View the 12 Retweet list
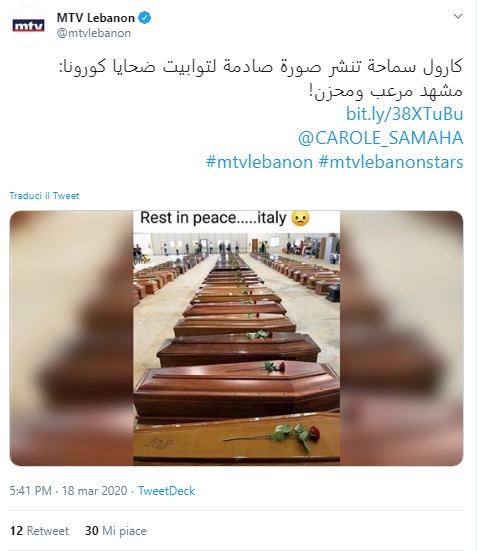This screenshot has width=477, height=551. click(x=39, y=530)
